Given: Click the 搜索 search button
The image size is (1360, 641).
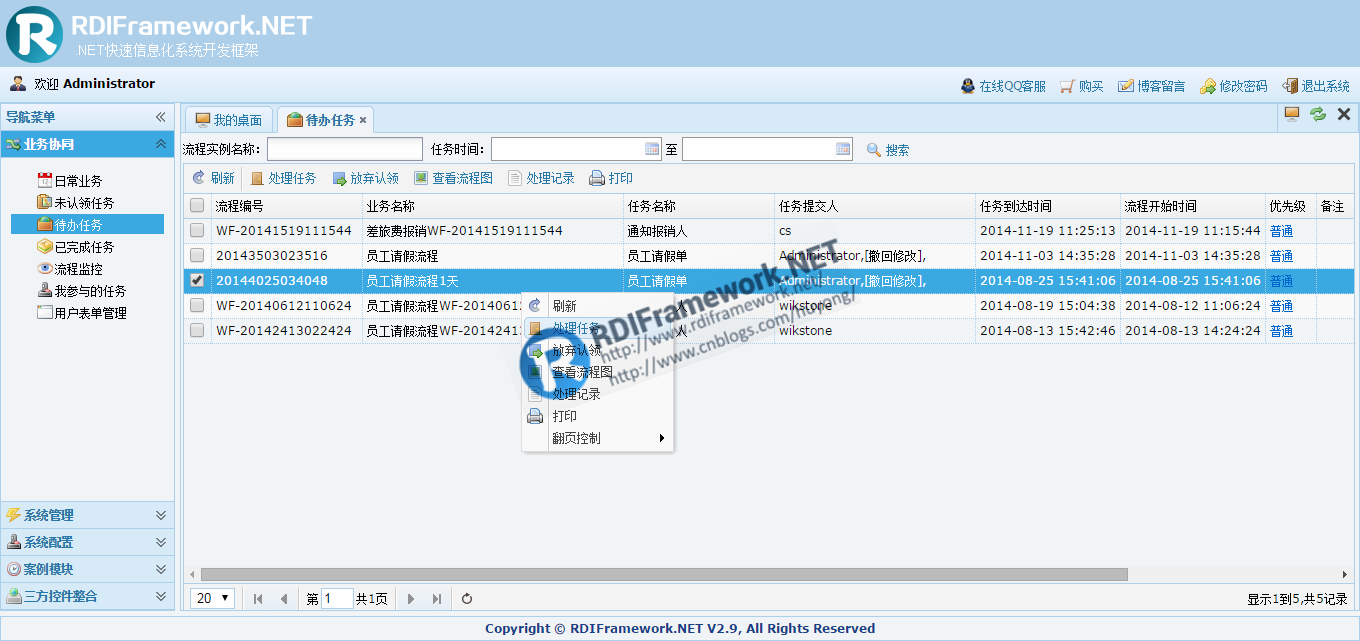Looking at the screenshot, I should (888, 150).
